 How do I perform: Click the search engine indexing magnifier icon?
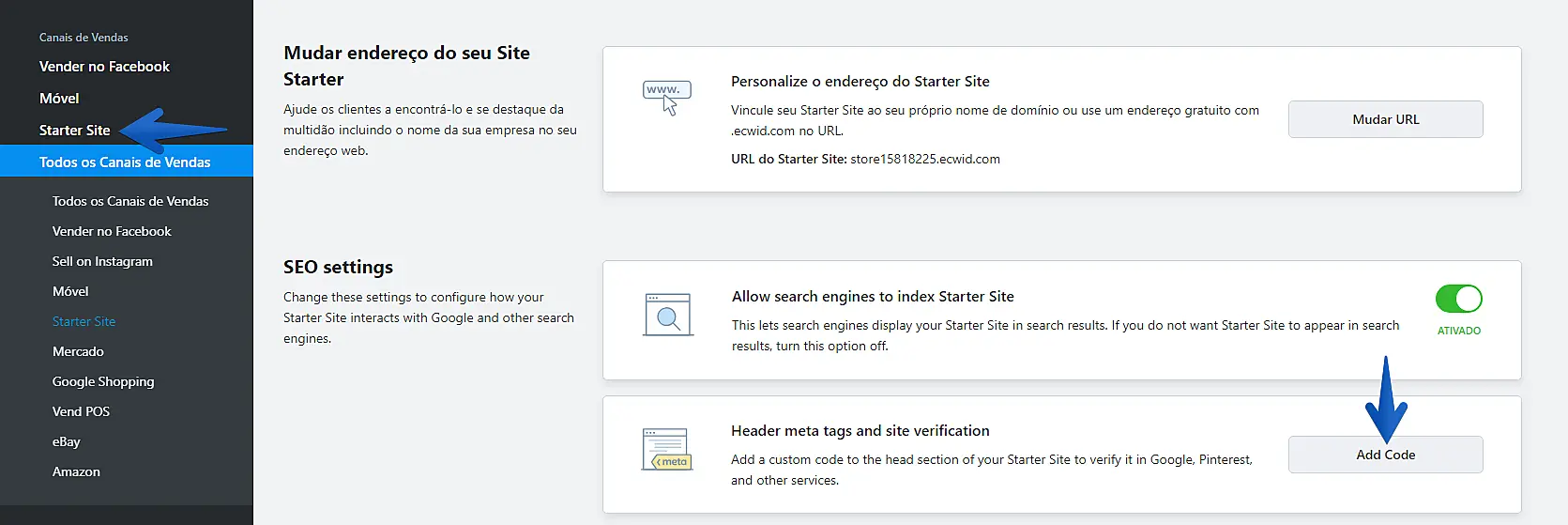point(668,315)
